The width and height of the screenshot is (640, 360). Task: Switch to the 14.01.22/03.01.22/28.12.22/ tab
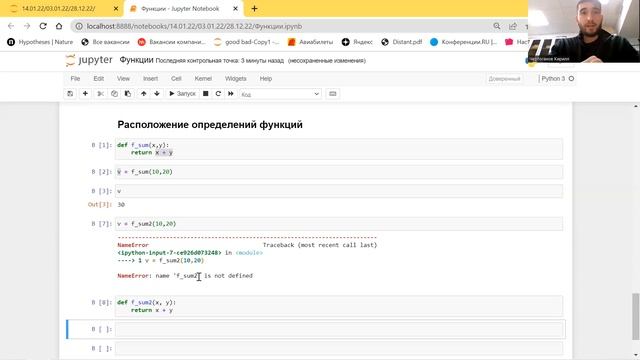59,9
